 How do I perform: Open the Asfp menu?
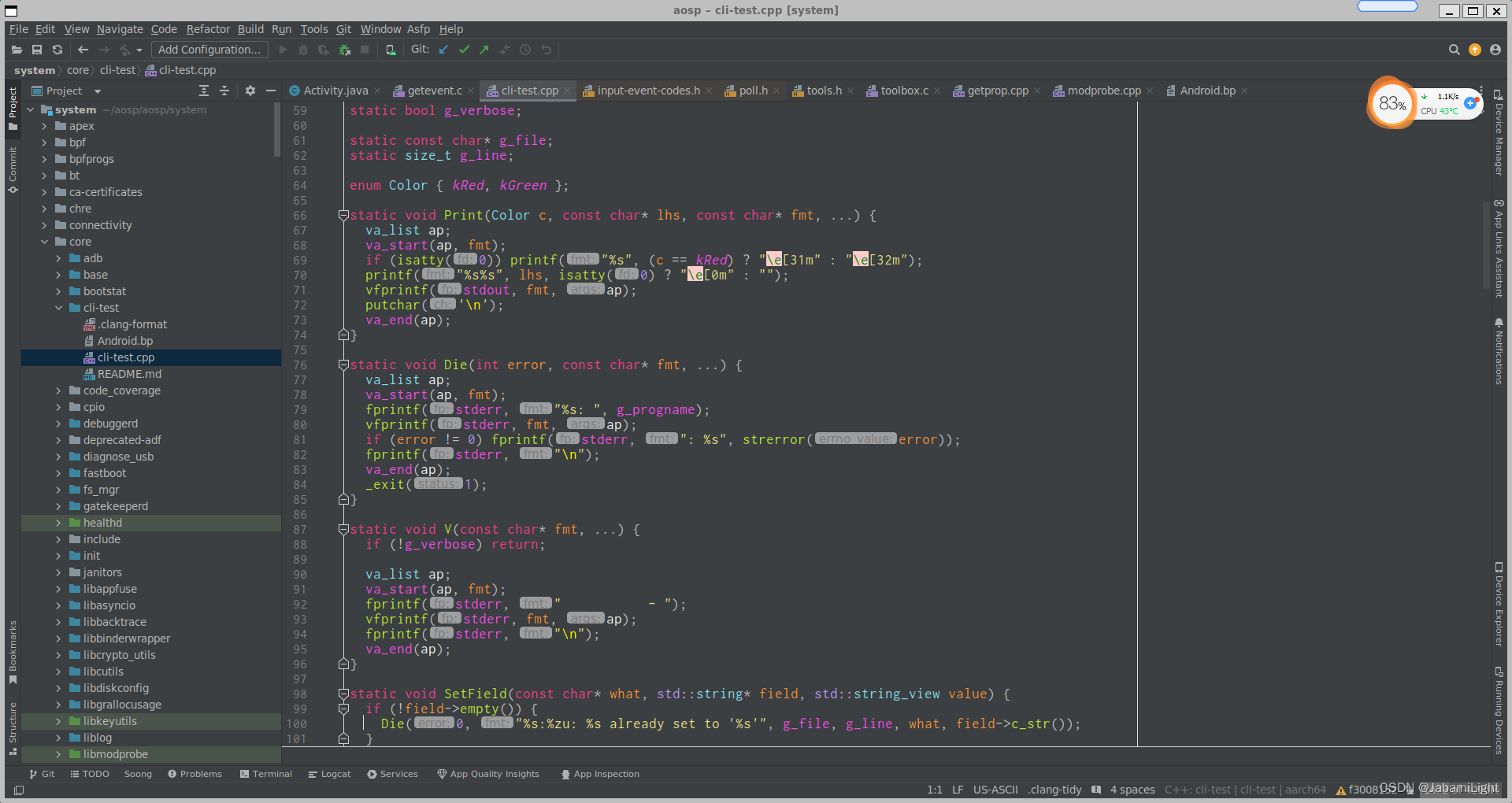(x=418, y=29)
